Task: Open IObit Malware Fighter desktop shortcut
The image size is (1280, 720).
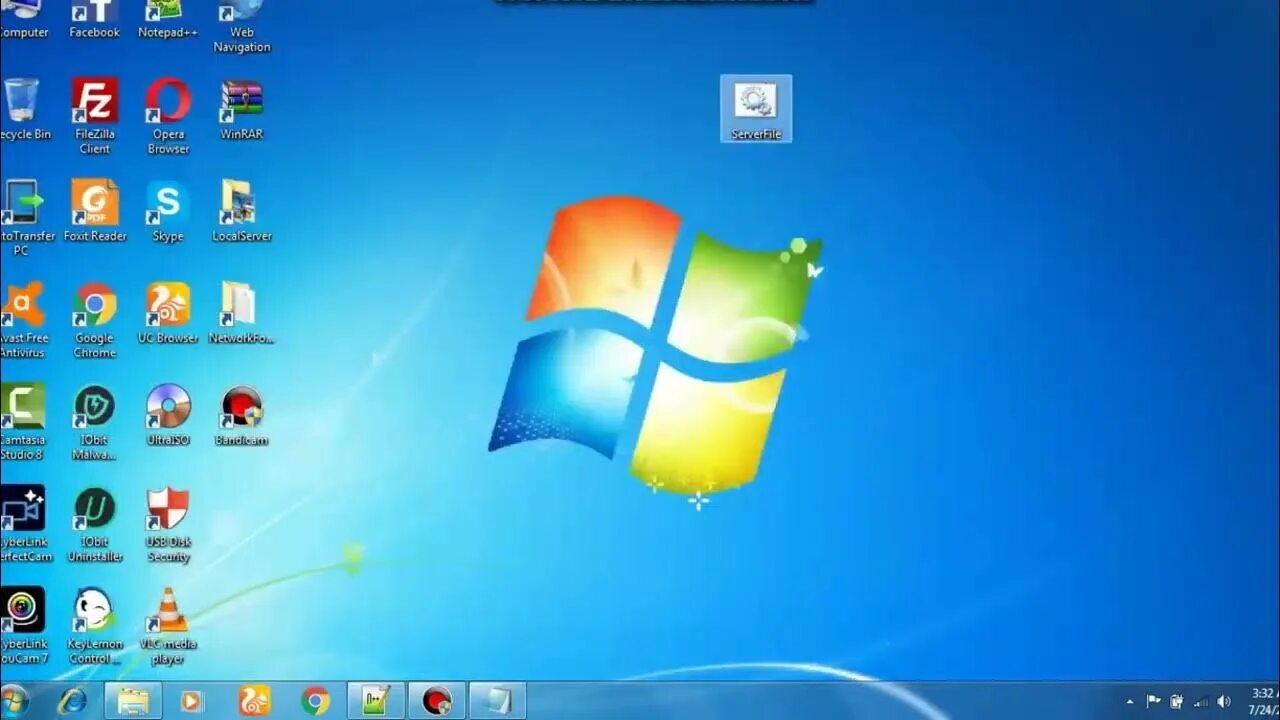Action: click(x=95, y=422)
